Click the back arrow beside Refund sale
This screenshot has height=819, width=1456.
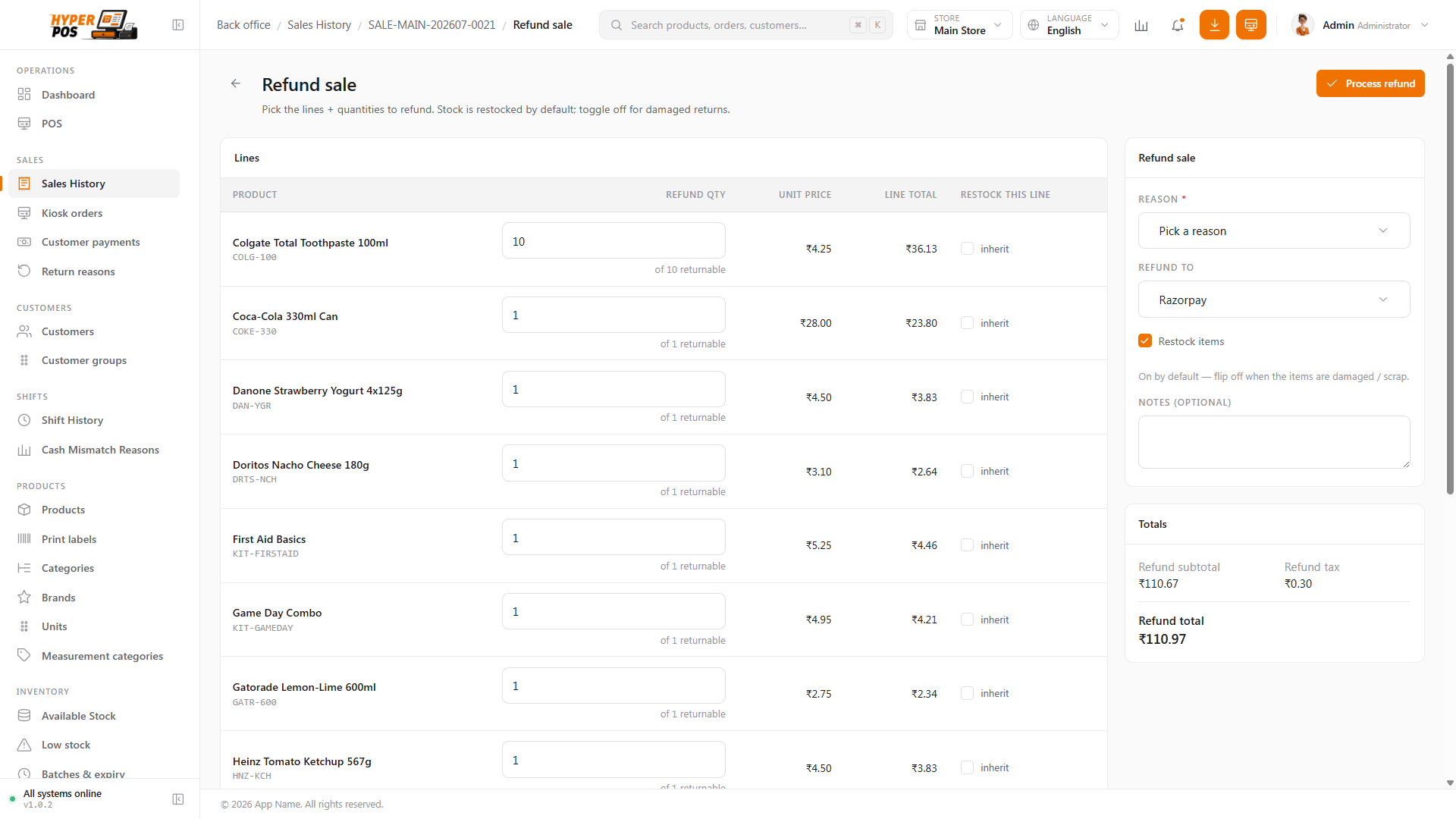[x=236, y=84]
